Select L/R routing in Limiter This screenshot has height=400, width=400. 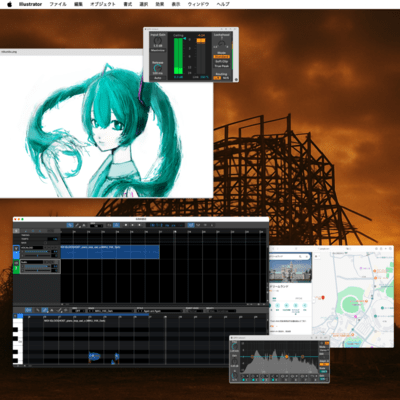(217, 78)
